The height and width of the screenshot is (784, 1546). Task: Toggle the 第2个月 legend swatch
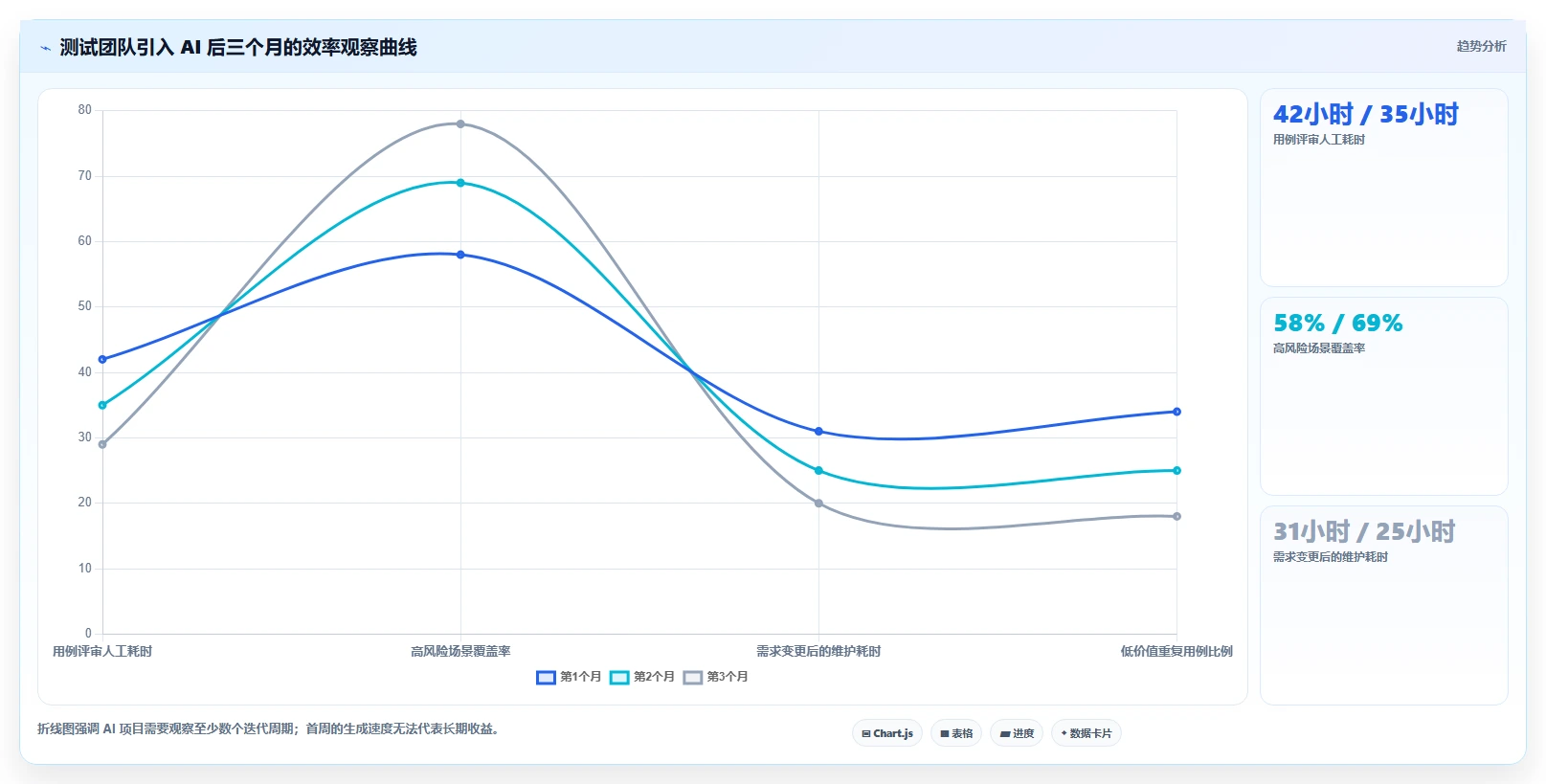(619, 677)
